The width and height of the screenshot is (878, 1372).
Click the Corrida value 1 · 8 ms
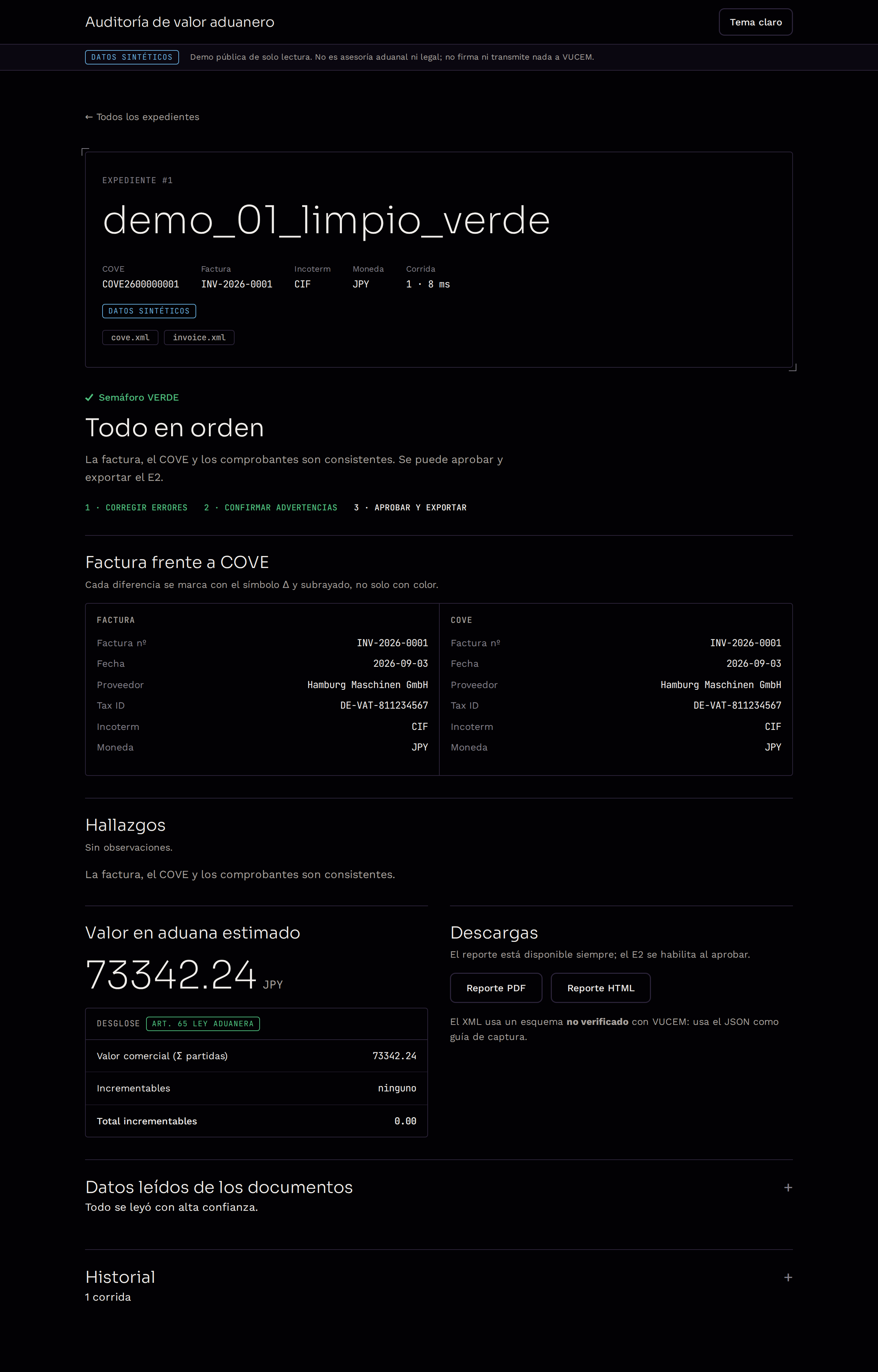click(x=428, y=284)
